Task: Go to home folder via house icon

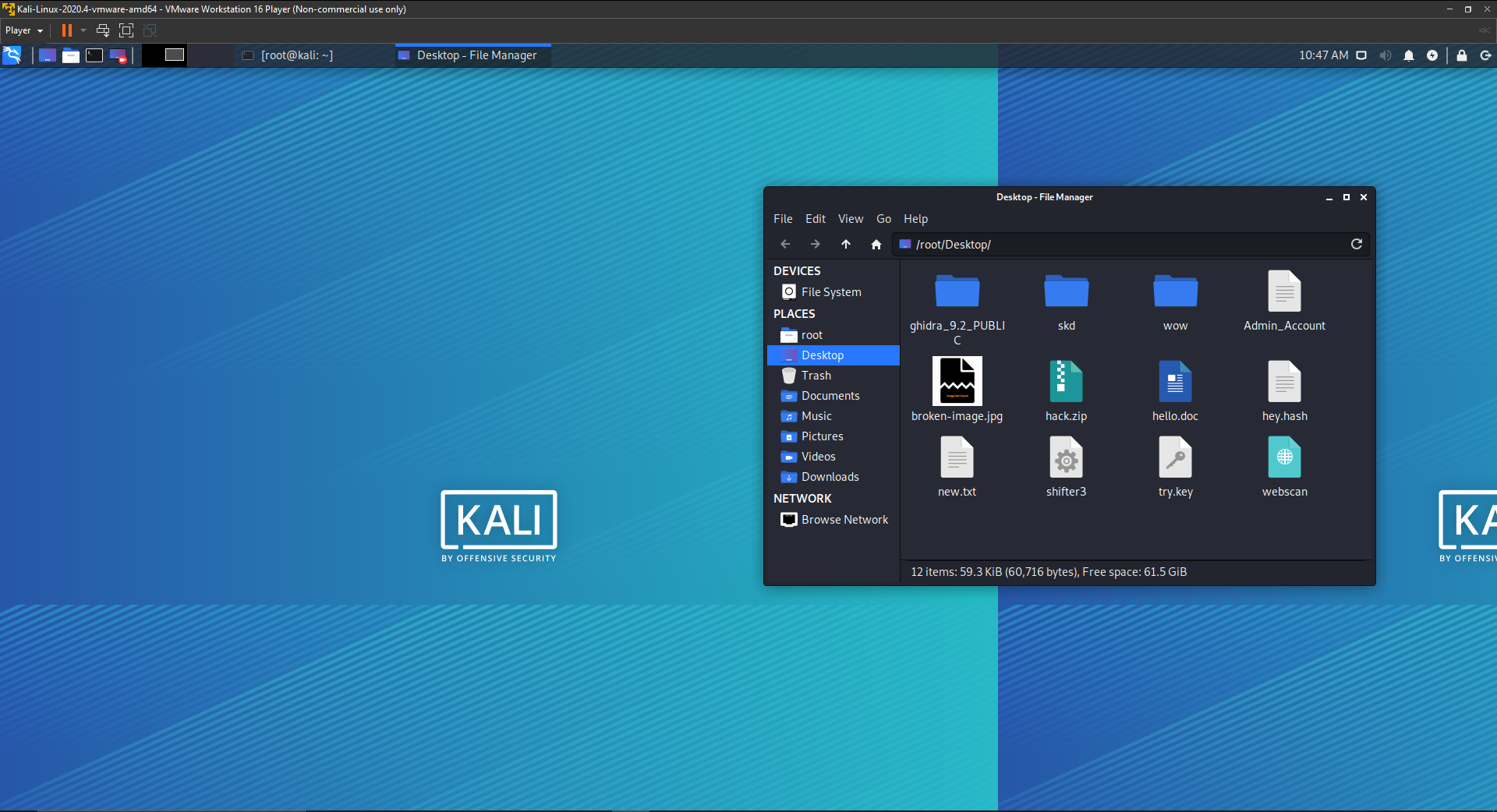Action: (x=876, y=245)
